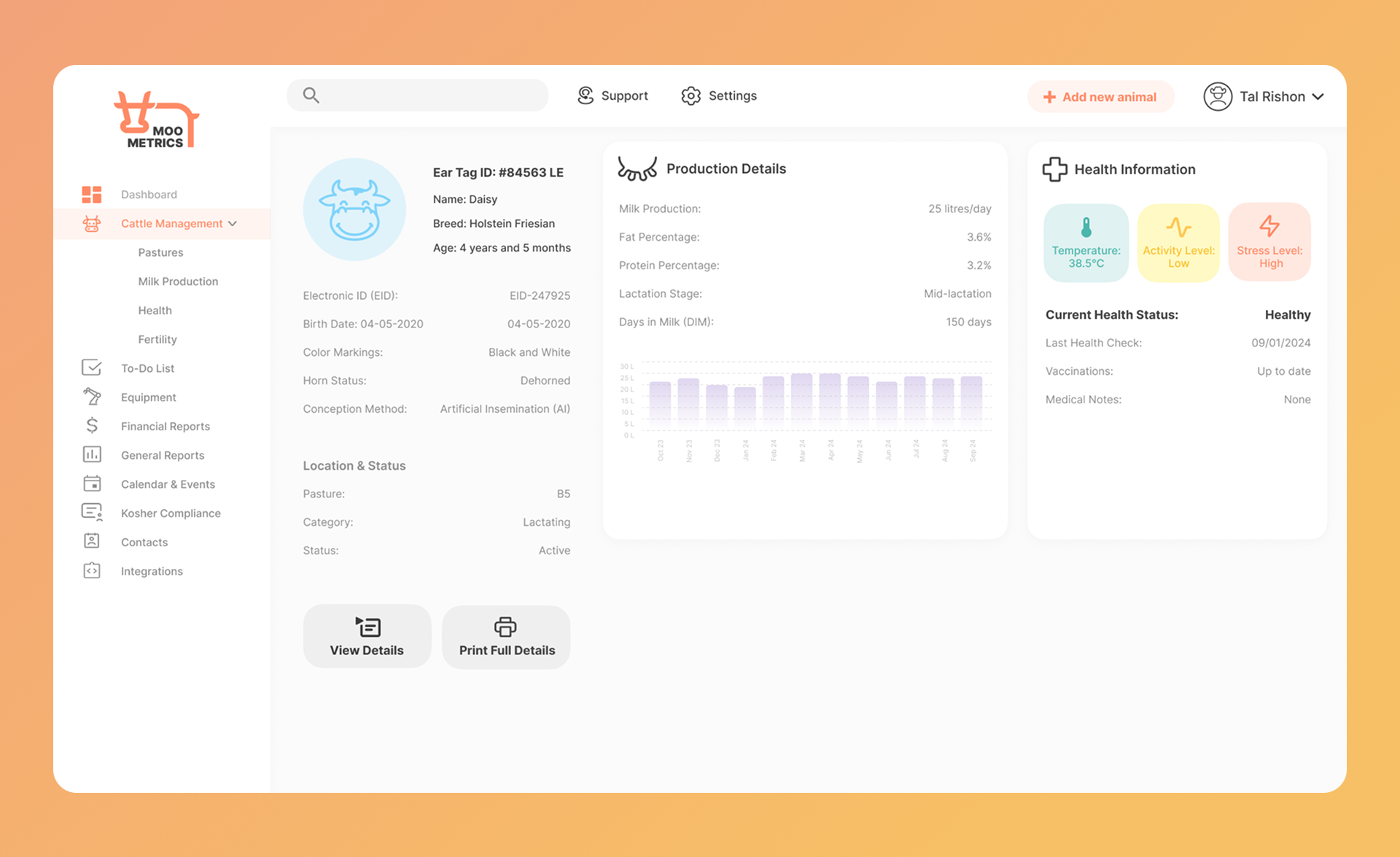Open the Tal Rishon user dropdown
Screen dimensions: 1400x857
point(1318,96)
